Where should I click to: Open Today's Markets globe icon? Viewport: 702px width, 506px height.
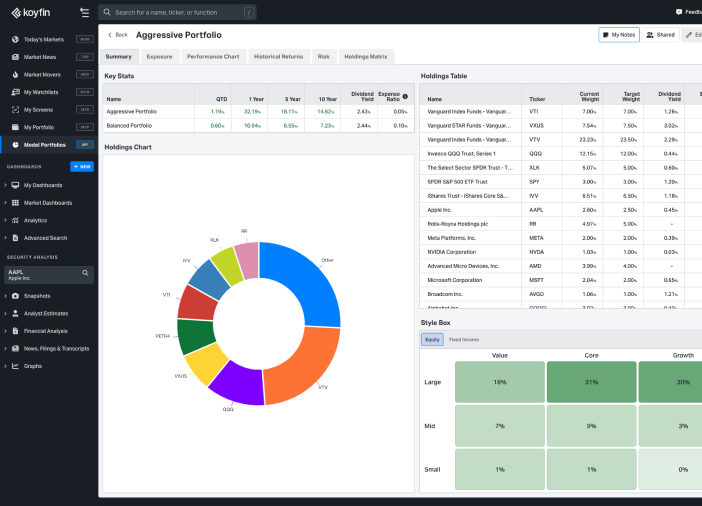15,39
